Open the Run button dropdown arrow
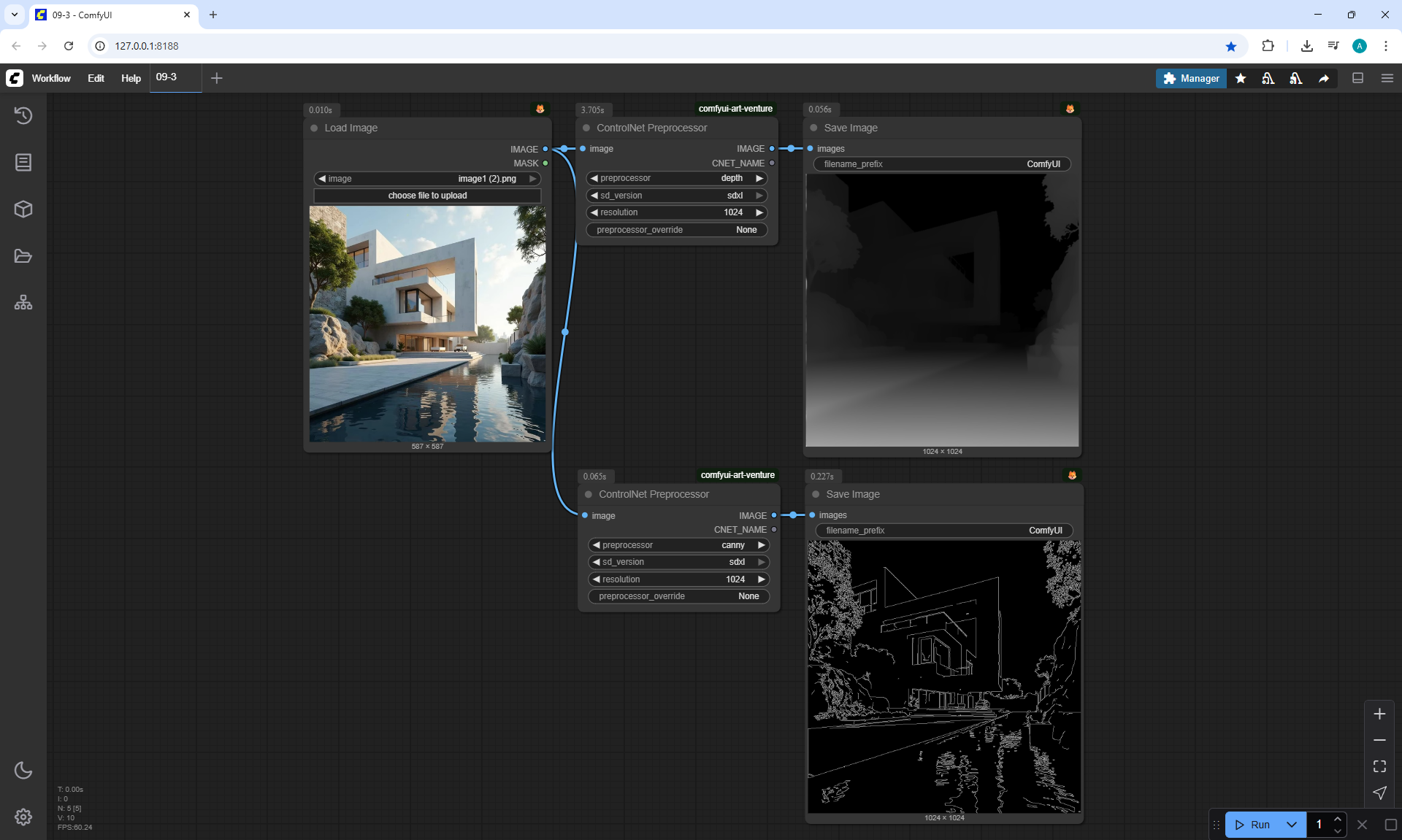The width and height of the screenshot is (1402, 840). [1291, 825]
